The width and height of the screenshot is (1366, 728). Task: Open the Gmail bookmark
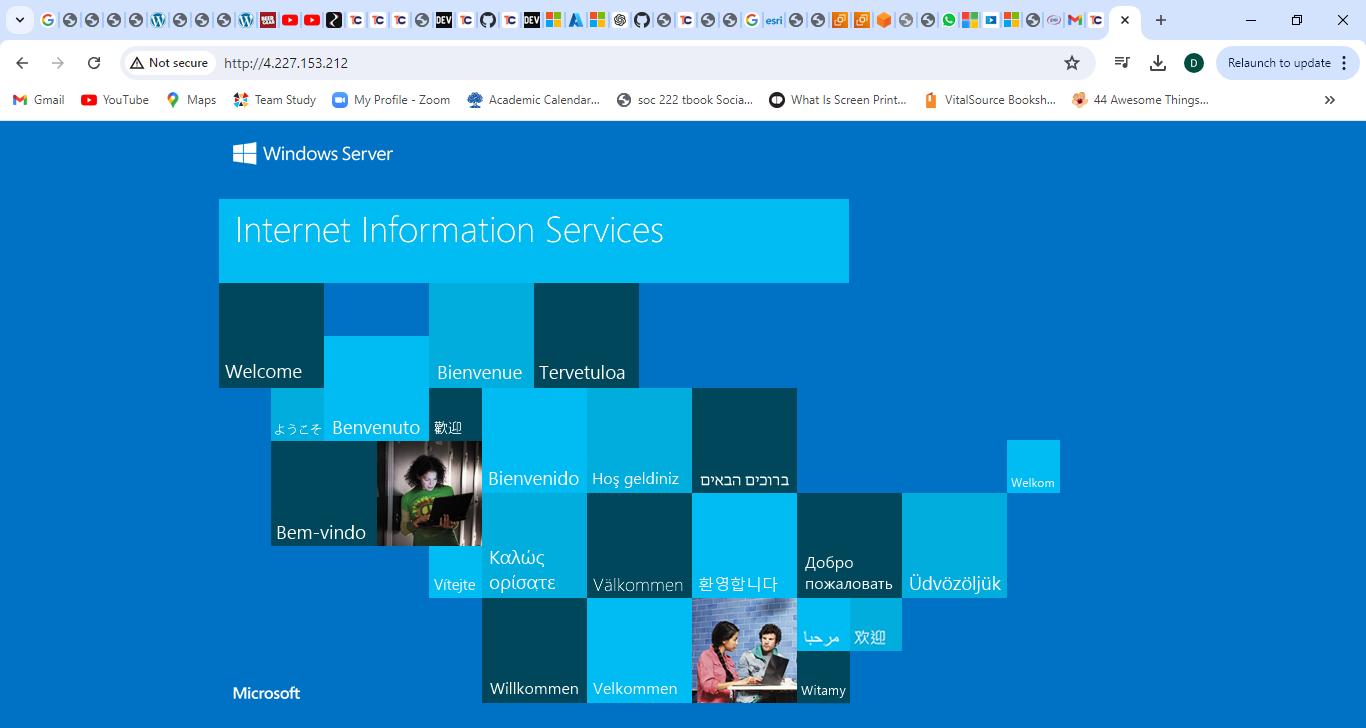point(38,100)
